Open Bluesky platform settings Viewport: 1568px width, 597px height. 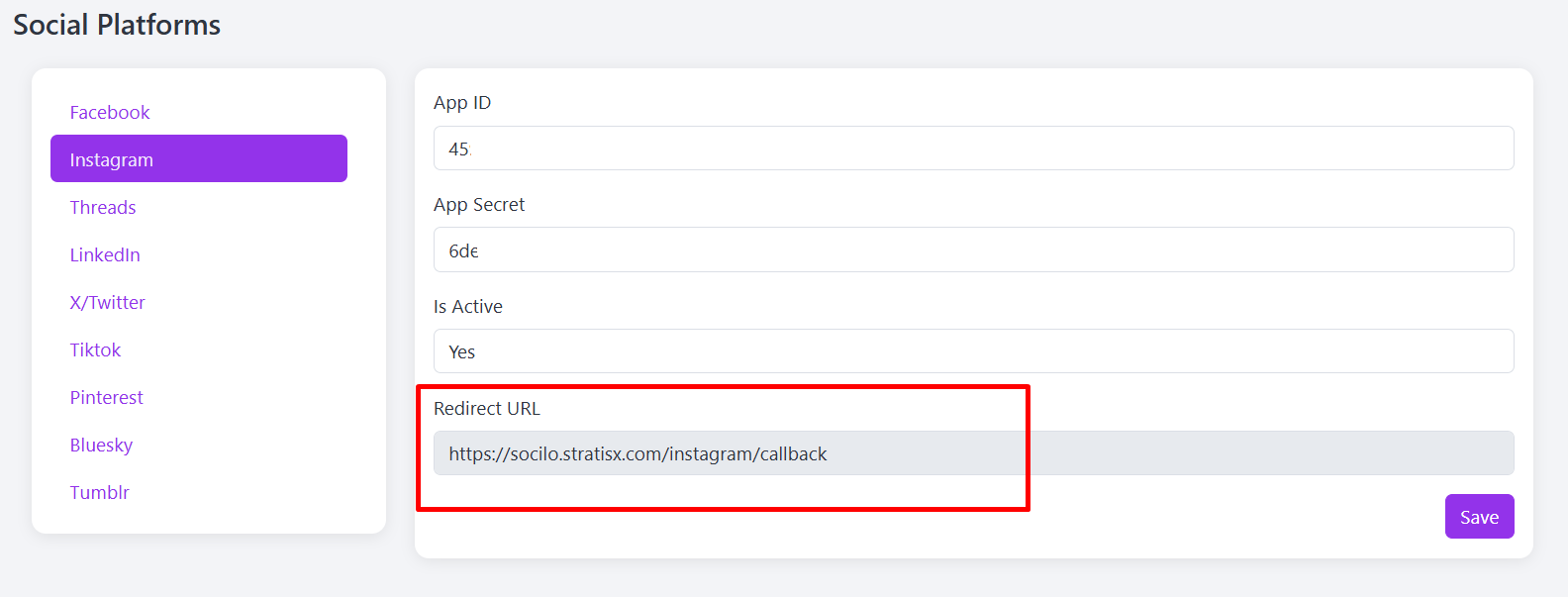(101, 445)
